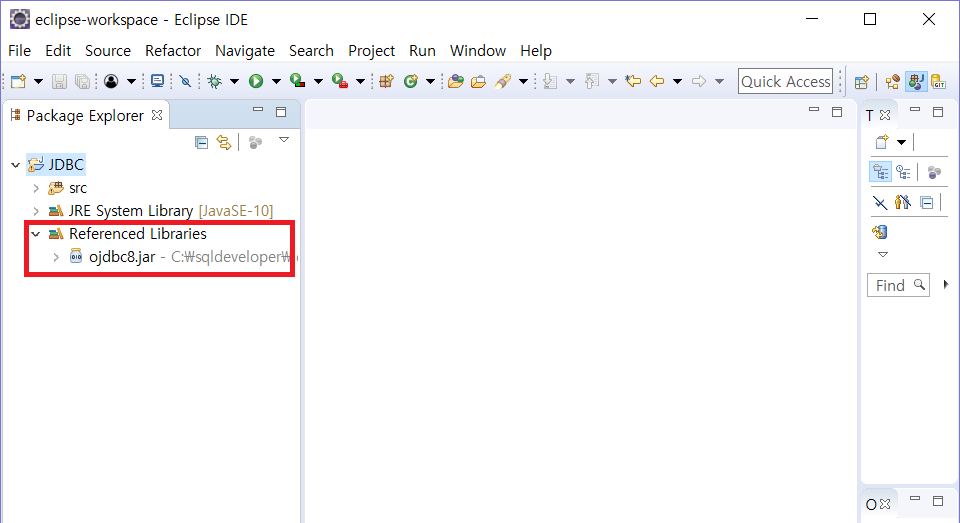Minimize the Package Explorer panel

[x=258, y=110]
